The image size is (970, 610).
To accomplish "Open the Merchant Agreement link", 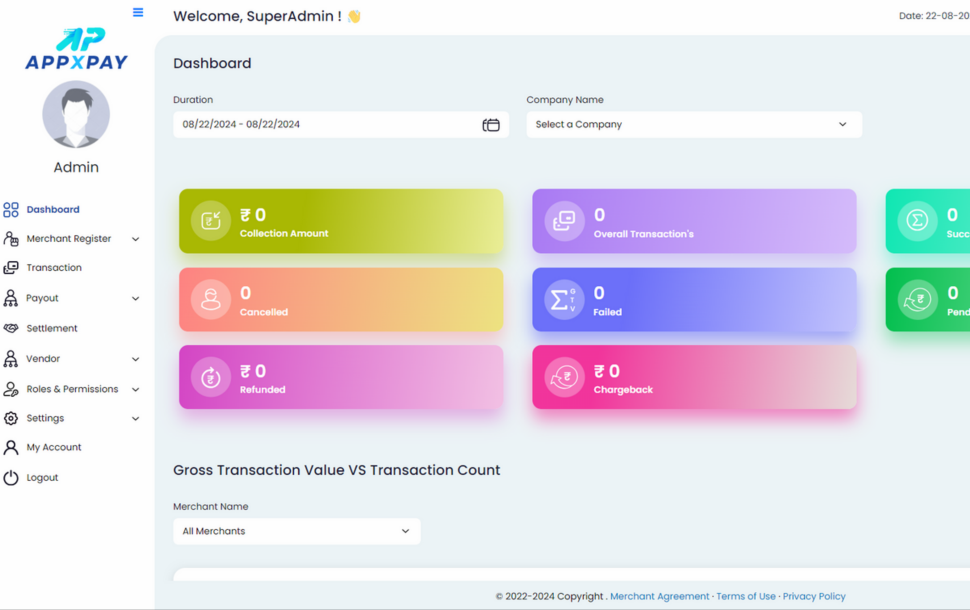I will click(x=659, y=596).
